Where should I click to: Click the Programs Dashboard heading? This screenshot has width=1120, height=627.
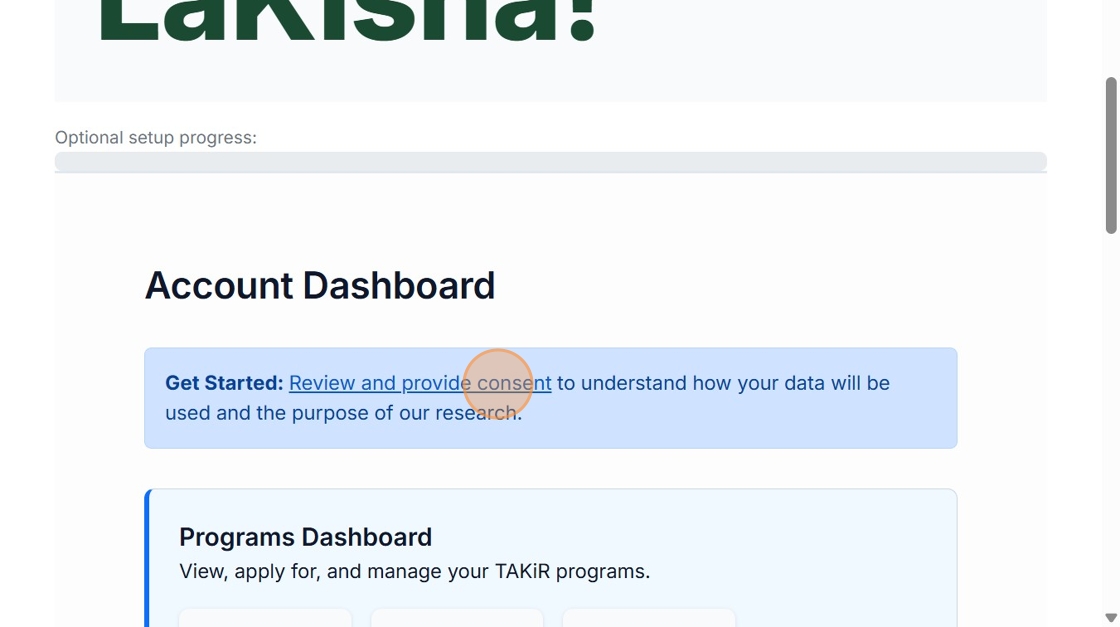pyautogui.click(x=305, y=537)
